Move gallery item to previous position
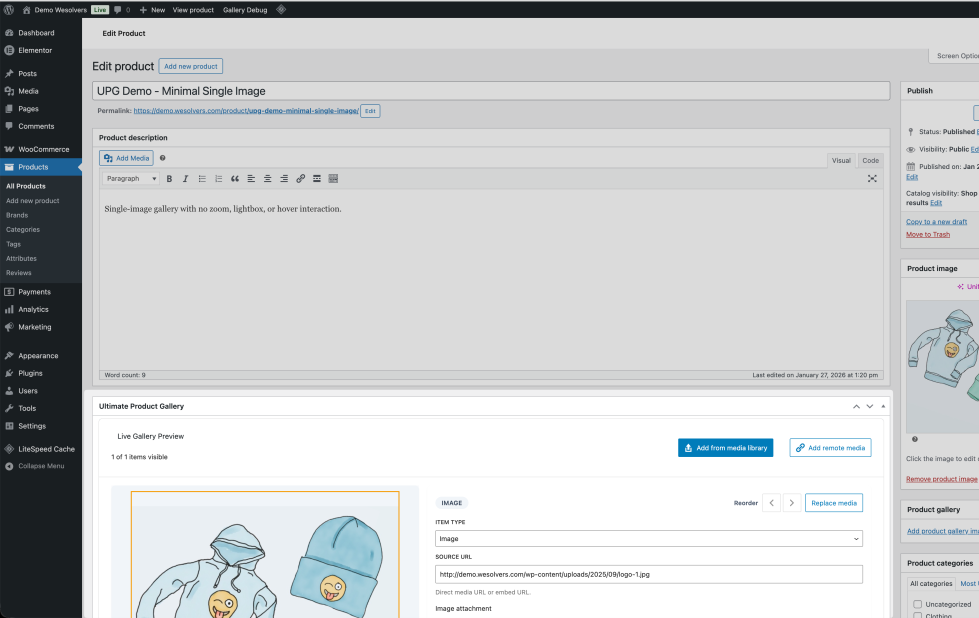The height and width of the screenshot is (618, 979). pyautogui.click(x=771, y=503)
